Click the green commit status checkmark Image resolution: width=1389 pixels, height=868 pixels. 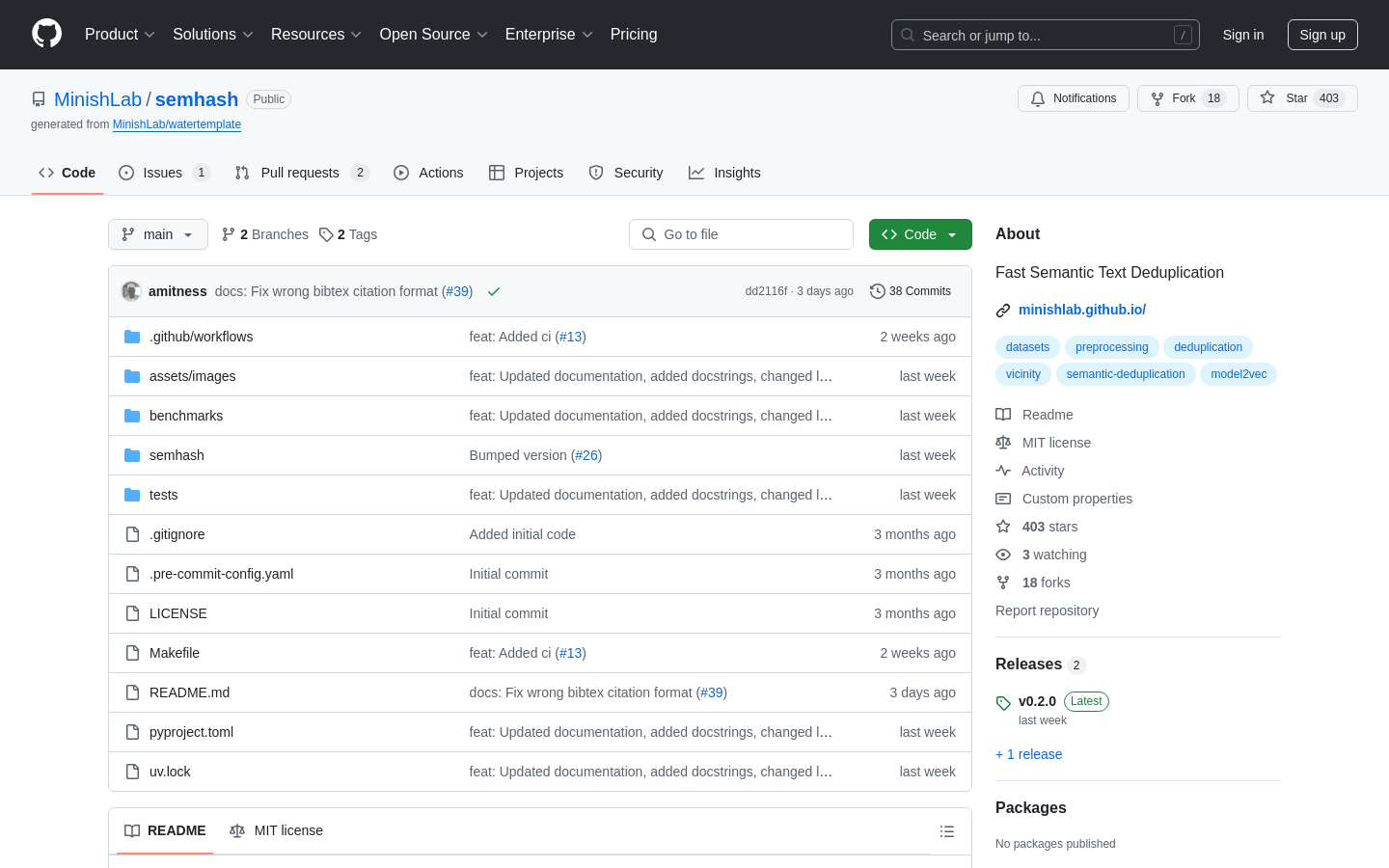pyautogui.click(x=494, y=291)
